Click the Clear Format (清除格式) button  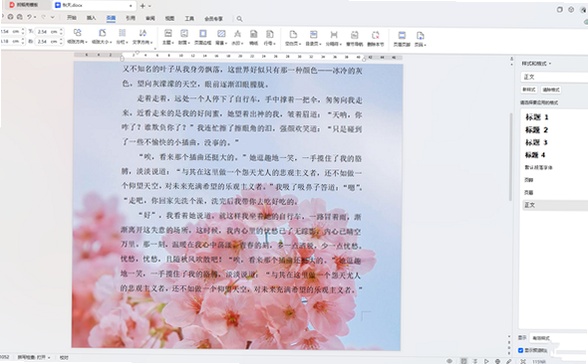(x=551, y=90)
